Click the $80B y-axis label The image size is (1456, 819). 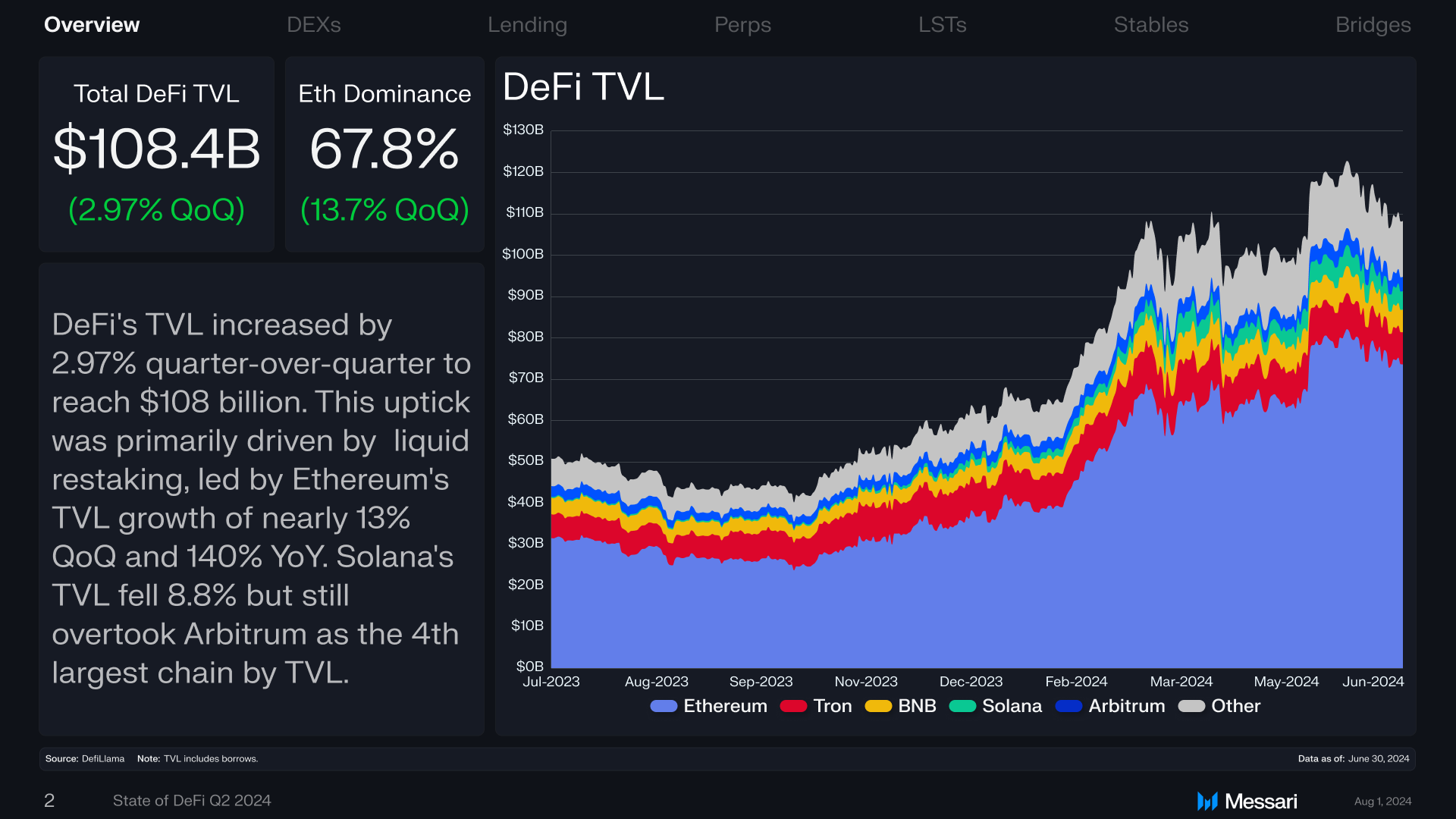[x=526, y=337]
